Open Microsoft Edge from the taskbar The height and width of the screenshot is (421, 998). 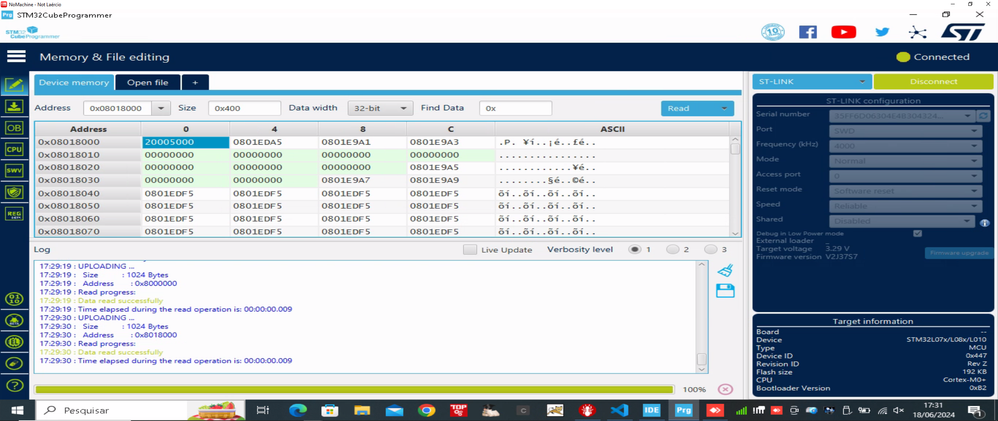click(297, 410)
